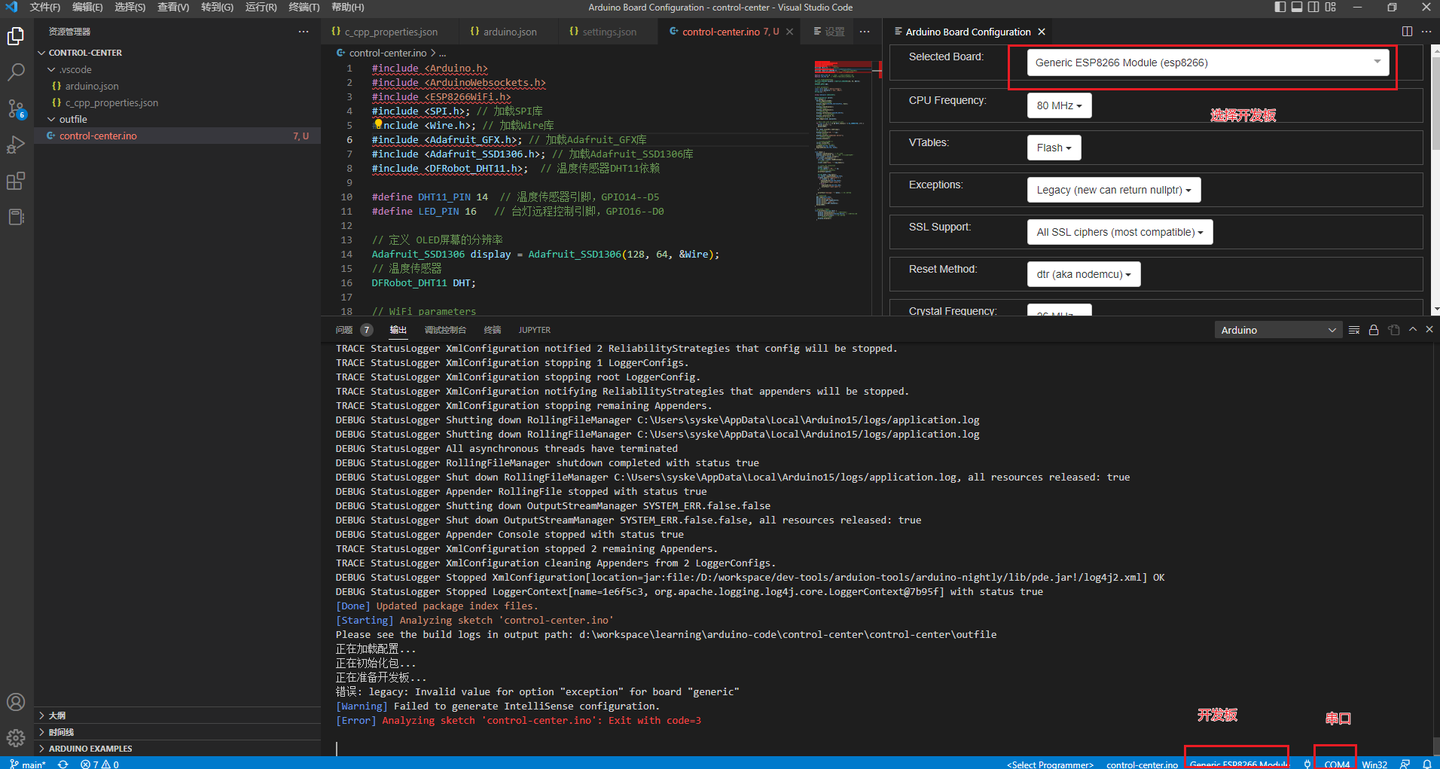1440x769 pixels.
Task: Split the editor using the split icon
Action: click(1407, 31)
